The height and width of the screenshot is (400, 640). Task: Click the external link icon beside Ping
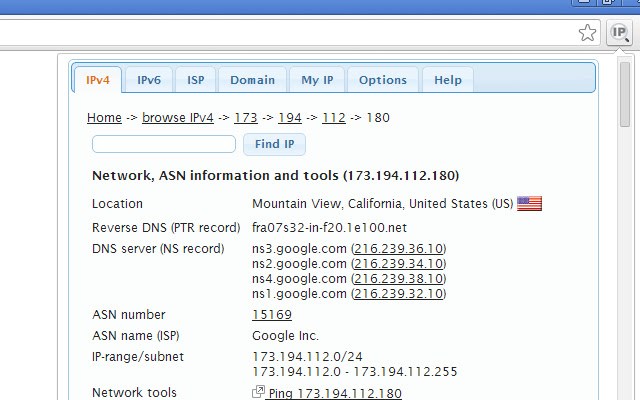coord(258,392)
